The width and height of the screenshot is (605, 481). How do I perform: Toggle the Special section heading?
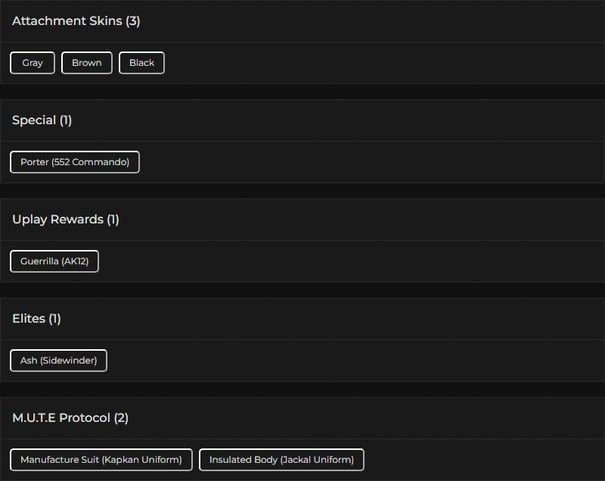(x=33, y=120)
